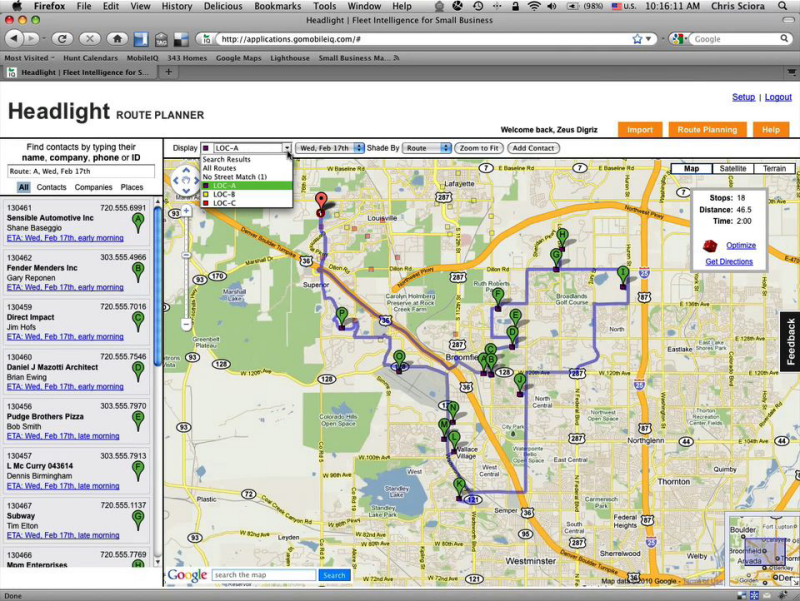The image size is (800, 601).
Task: Select the All contacts filter
Action: click(x=23, y=187)
